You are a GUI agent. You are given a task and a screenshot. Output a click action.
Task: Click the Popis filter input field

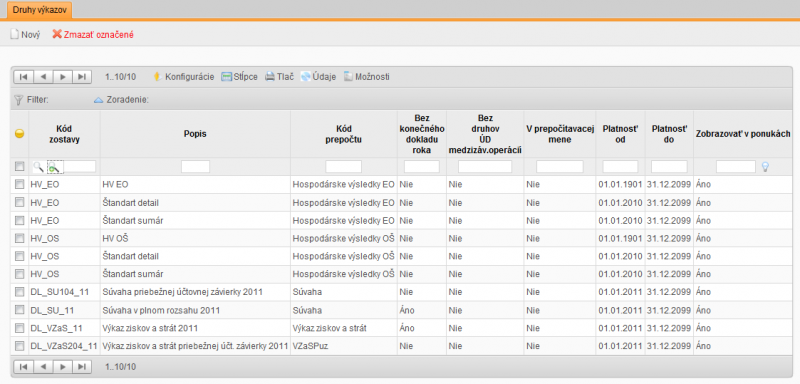[195, 167]
